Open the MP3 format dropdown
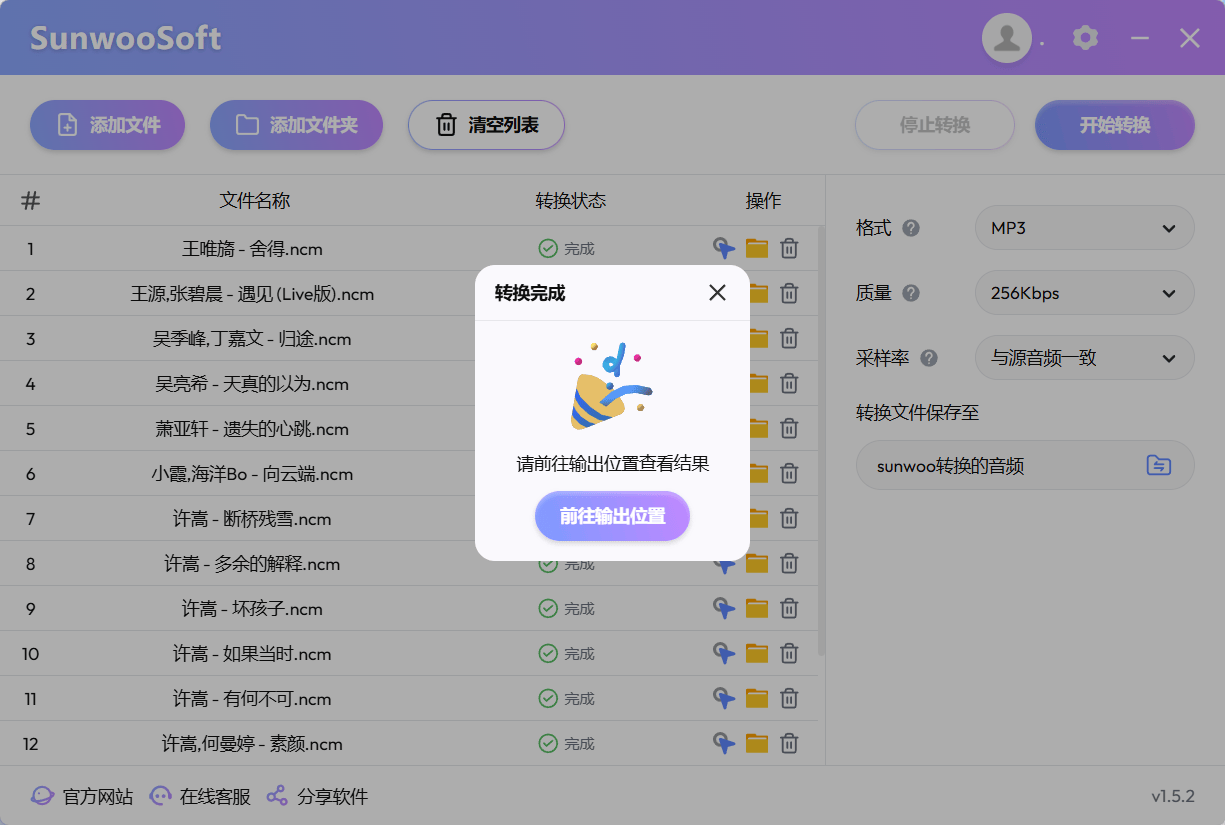 tap(1084, 228)
